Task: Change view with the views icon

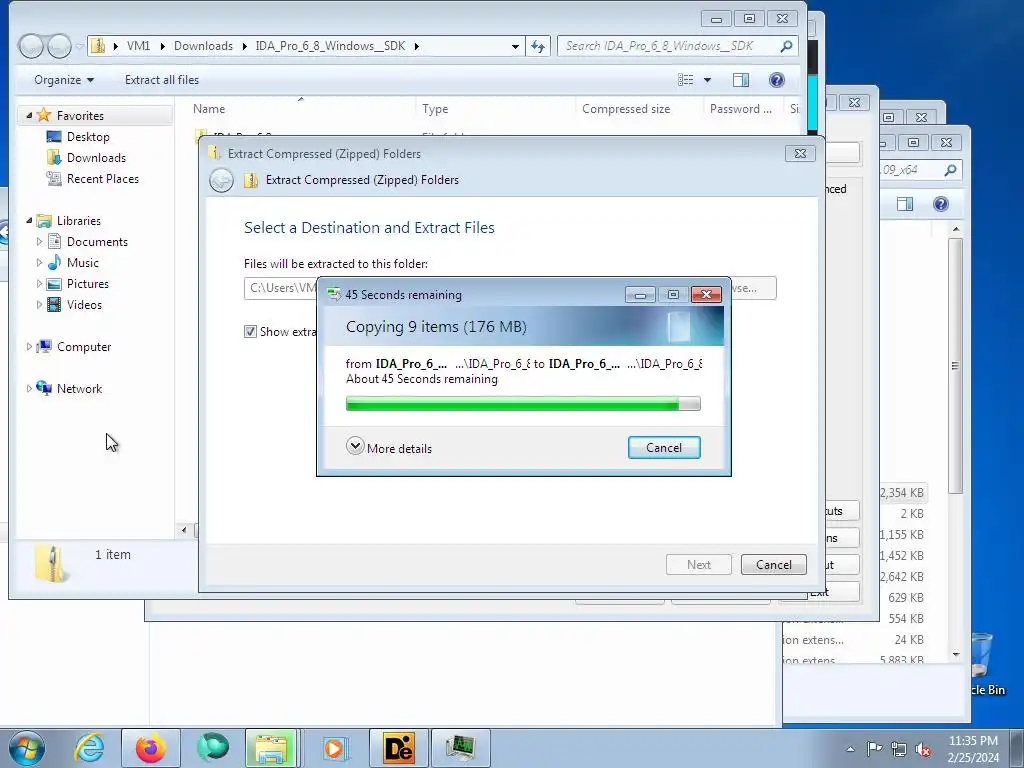Action: click(x=685, y=80)
